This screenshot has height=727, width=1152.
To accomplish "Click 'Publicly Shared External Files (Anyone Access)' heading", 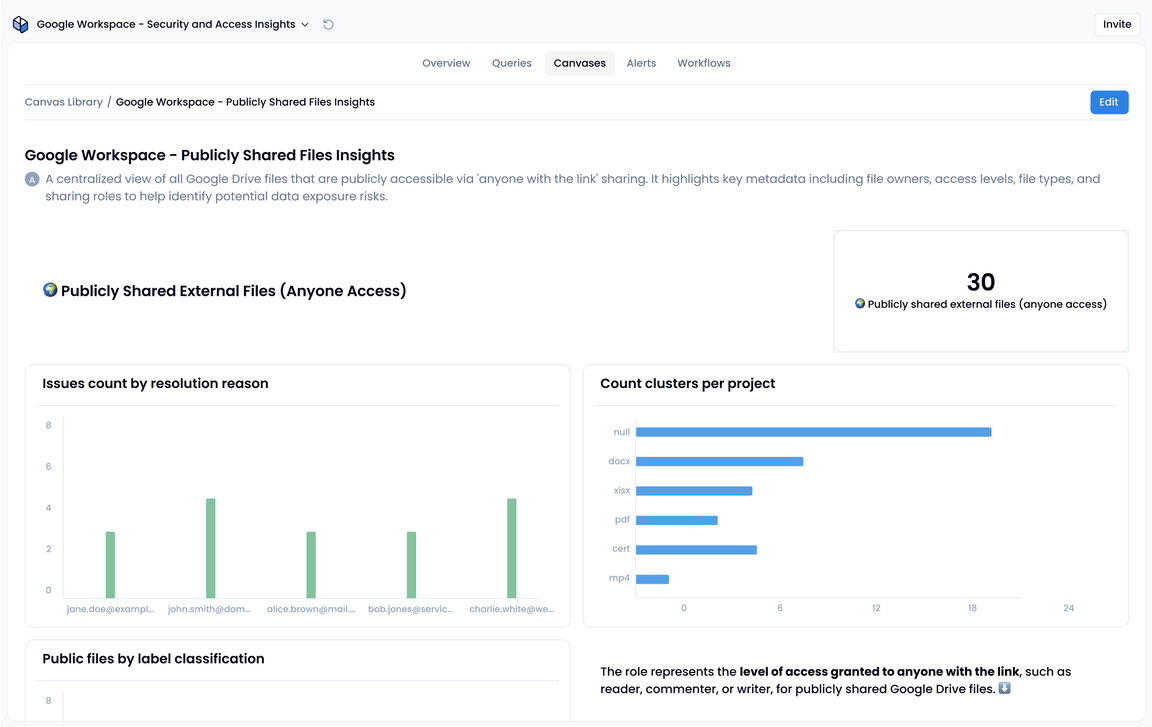I will click(233, 291).
